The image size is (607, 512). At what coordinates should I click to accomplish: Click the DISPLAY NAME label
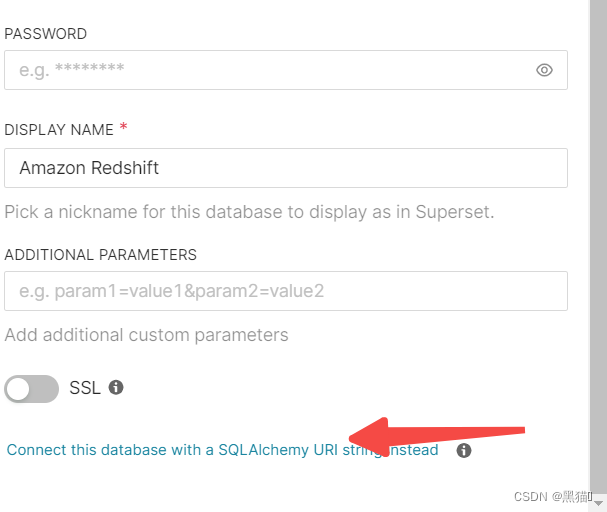click(x=59, y=130)
